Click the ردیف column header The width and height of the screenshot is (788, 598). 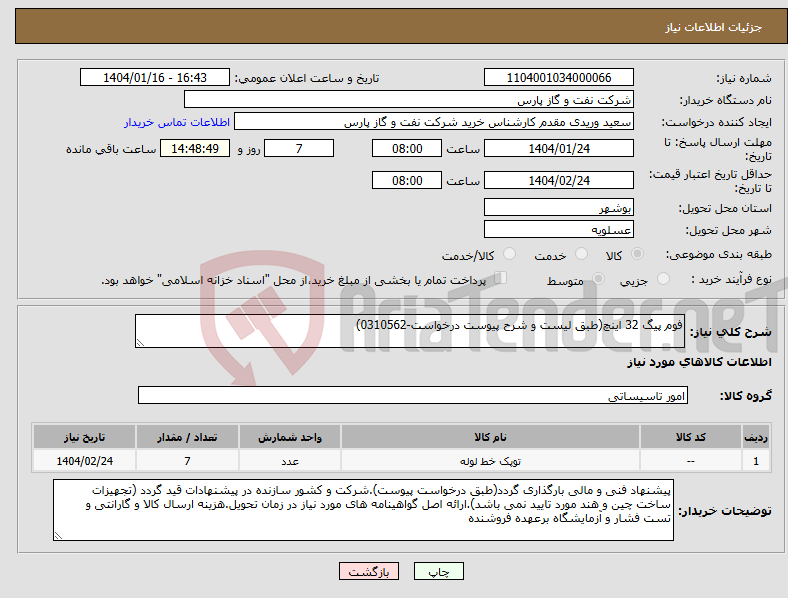click(x=756, y=437)
